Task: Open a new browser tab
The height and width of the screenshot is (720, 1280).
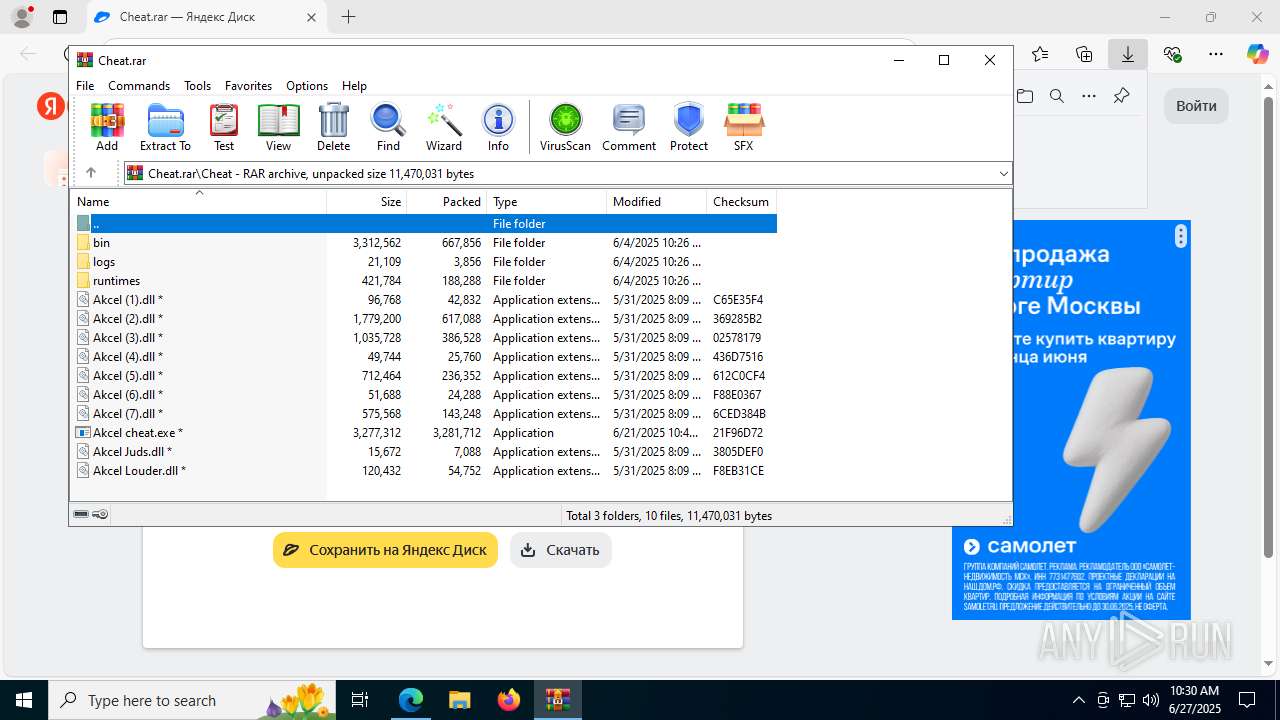Action: coord(348,17)
